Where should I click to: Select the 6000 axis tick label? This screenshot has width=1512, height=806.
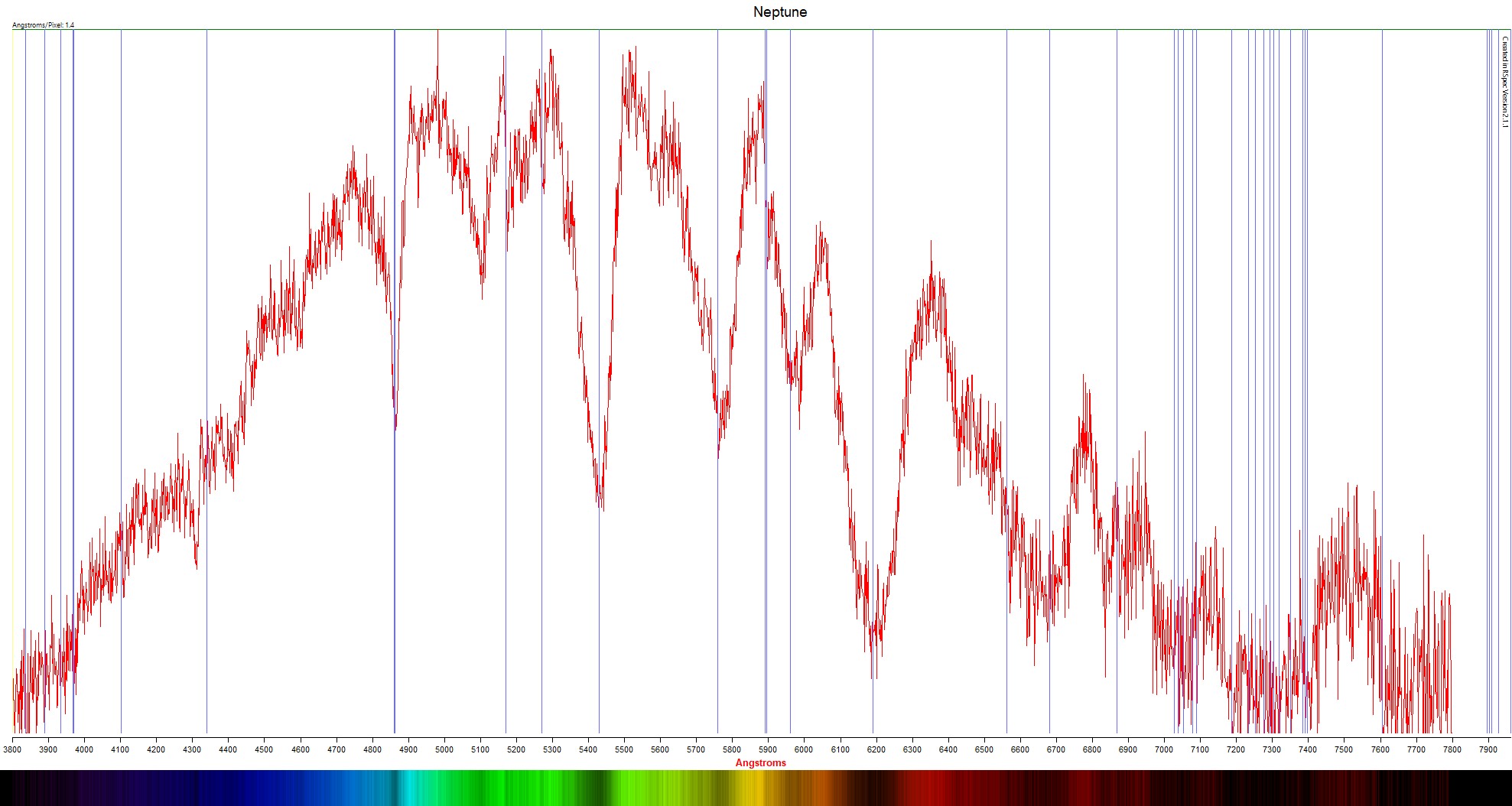tap(803, 749)
